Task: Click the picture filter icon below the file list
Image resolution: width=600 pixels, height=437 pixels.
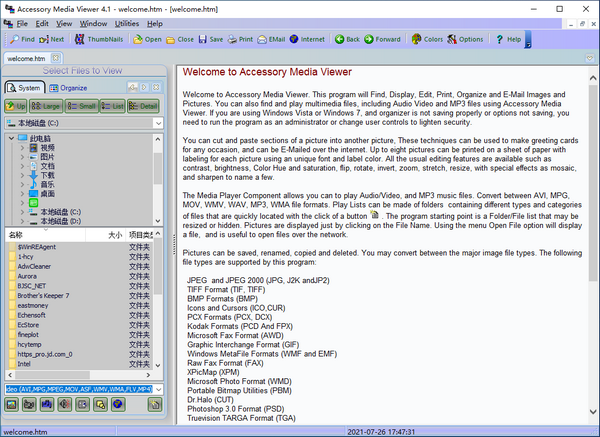Action: click(12, 404)
